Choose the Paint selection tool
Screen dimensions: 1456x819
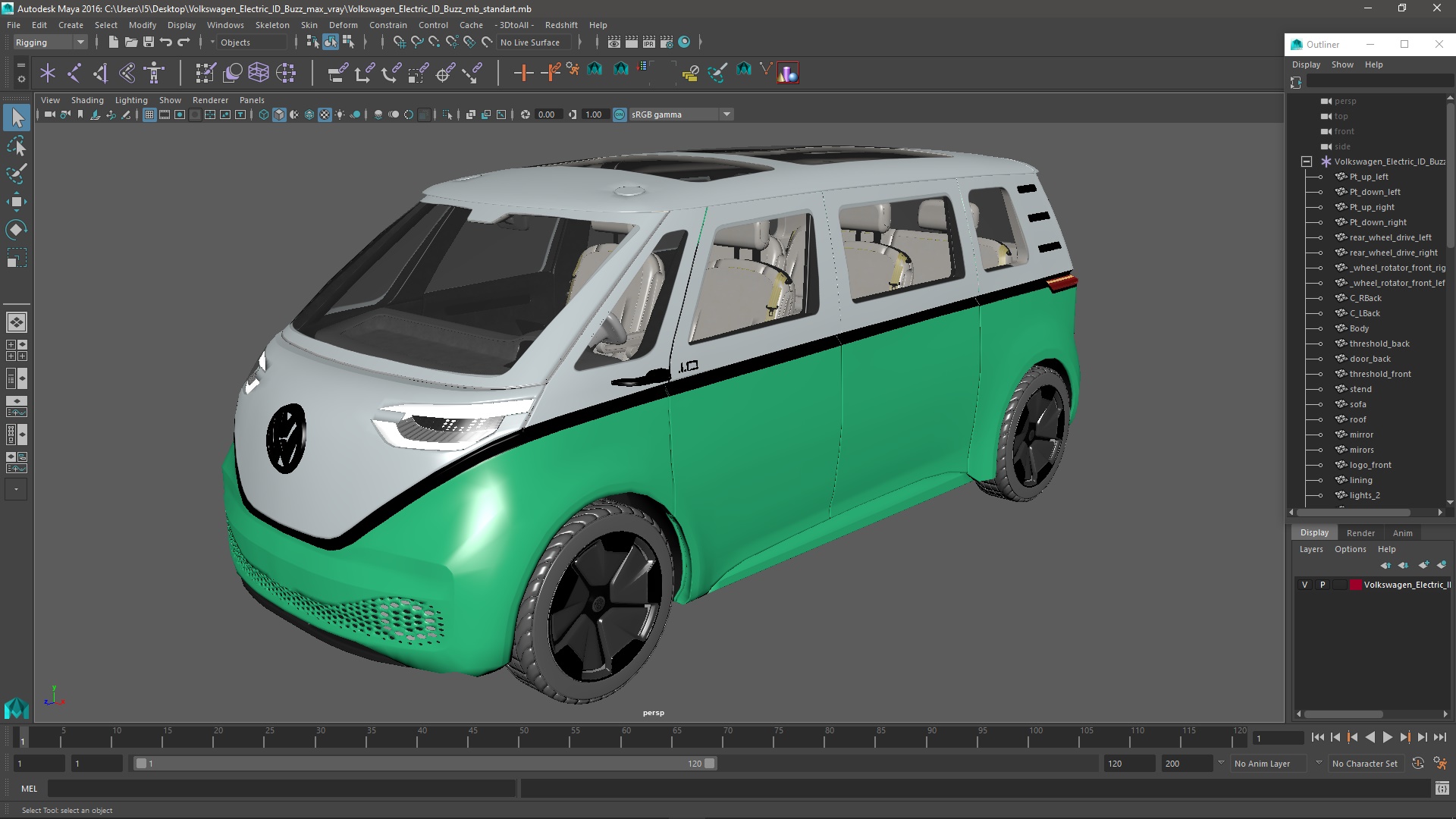[17, 174]
